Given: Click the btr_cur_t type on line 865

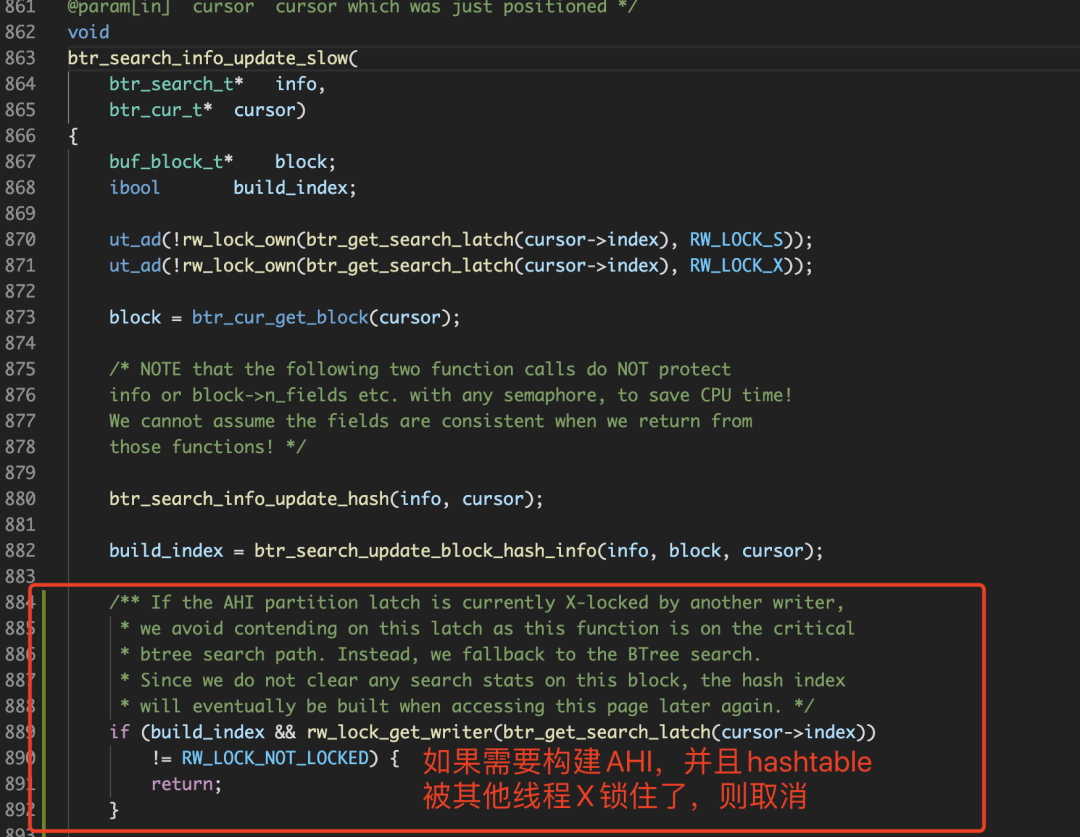Looking at the screenshot, I should click(156, 110).
